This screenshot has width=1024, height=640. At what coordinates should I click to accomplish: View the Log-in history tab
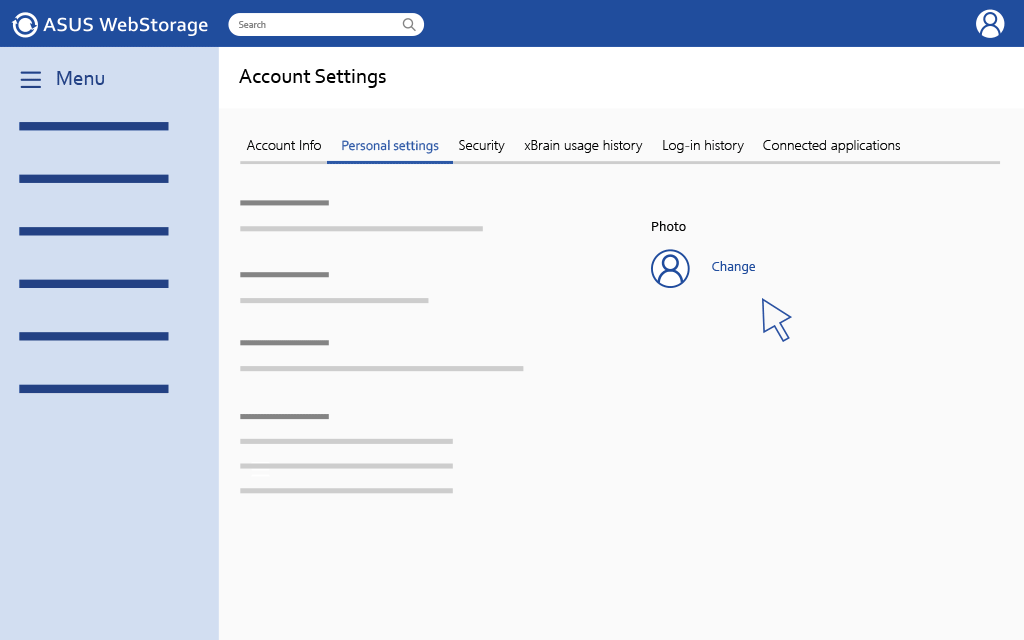click(703, 146)
